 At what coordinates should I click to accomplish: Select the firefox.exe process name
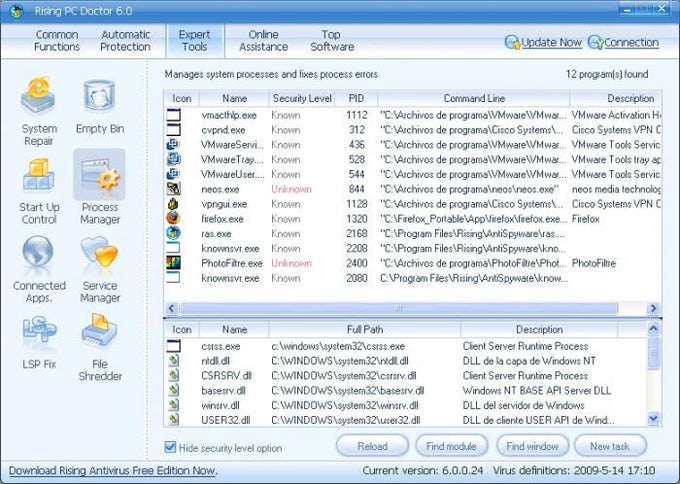pyautogui.click(x=222, y=219)
